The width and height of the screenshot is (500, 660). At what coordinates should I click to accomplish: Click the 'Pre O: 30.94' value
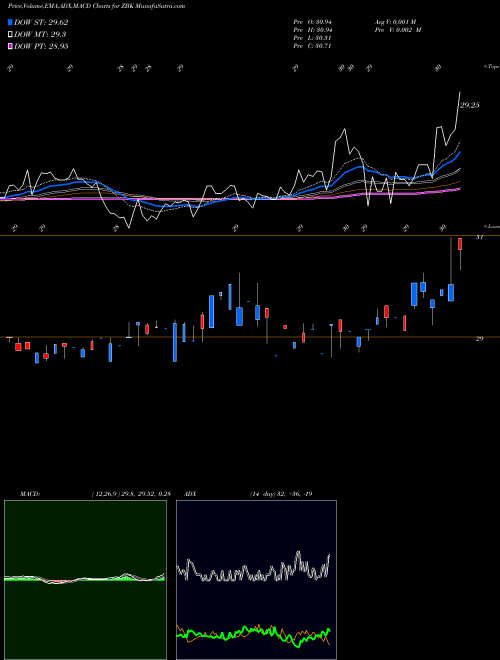pyautogui.click(x=313, y=22)
